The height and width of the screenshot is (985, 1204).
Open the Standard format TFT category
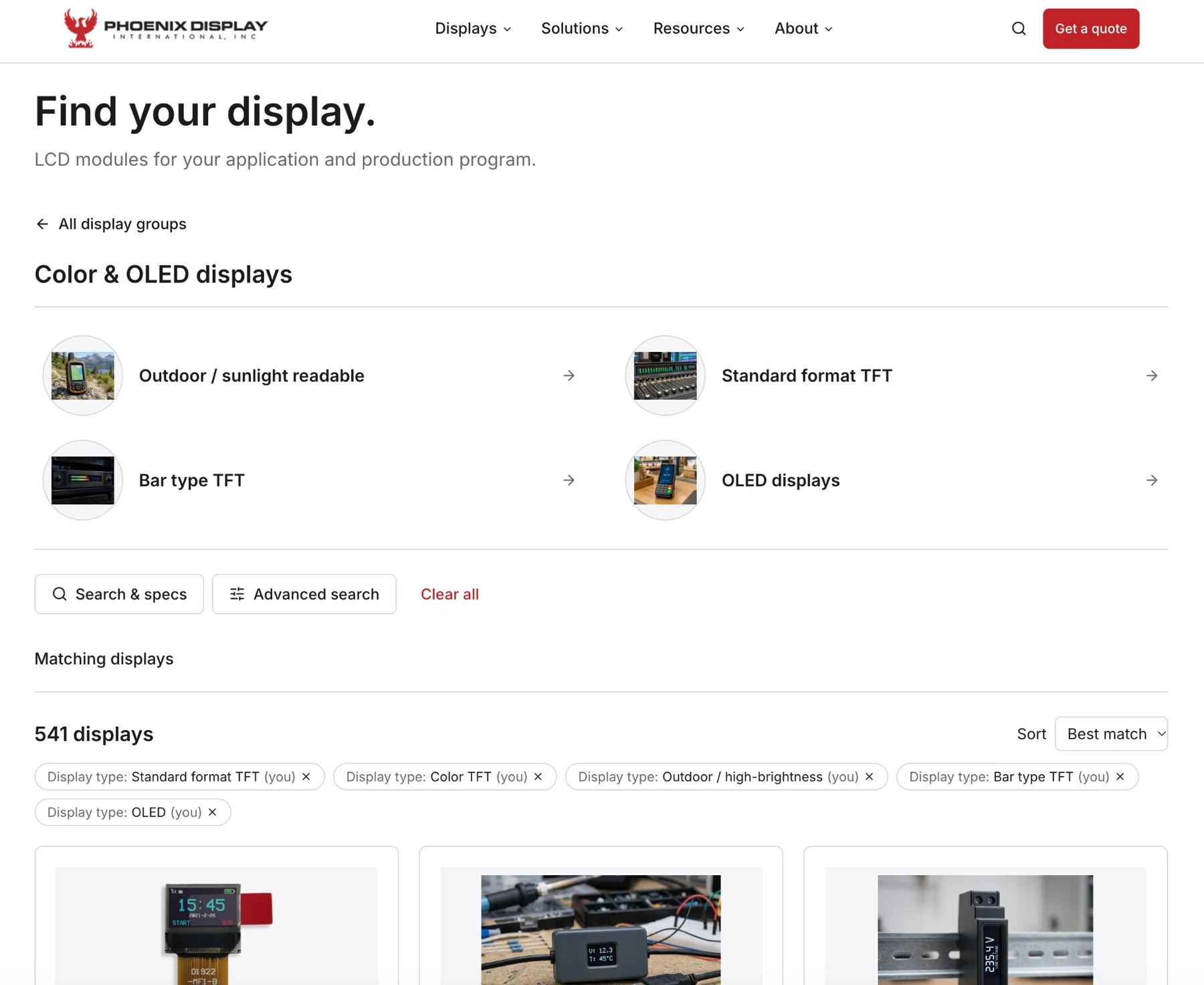pyautogui.click(x=893, y=375)
